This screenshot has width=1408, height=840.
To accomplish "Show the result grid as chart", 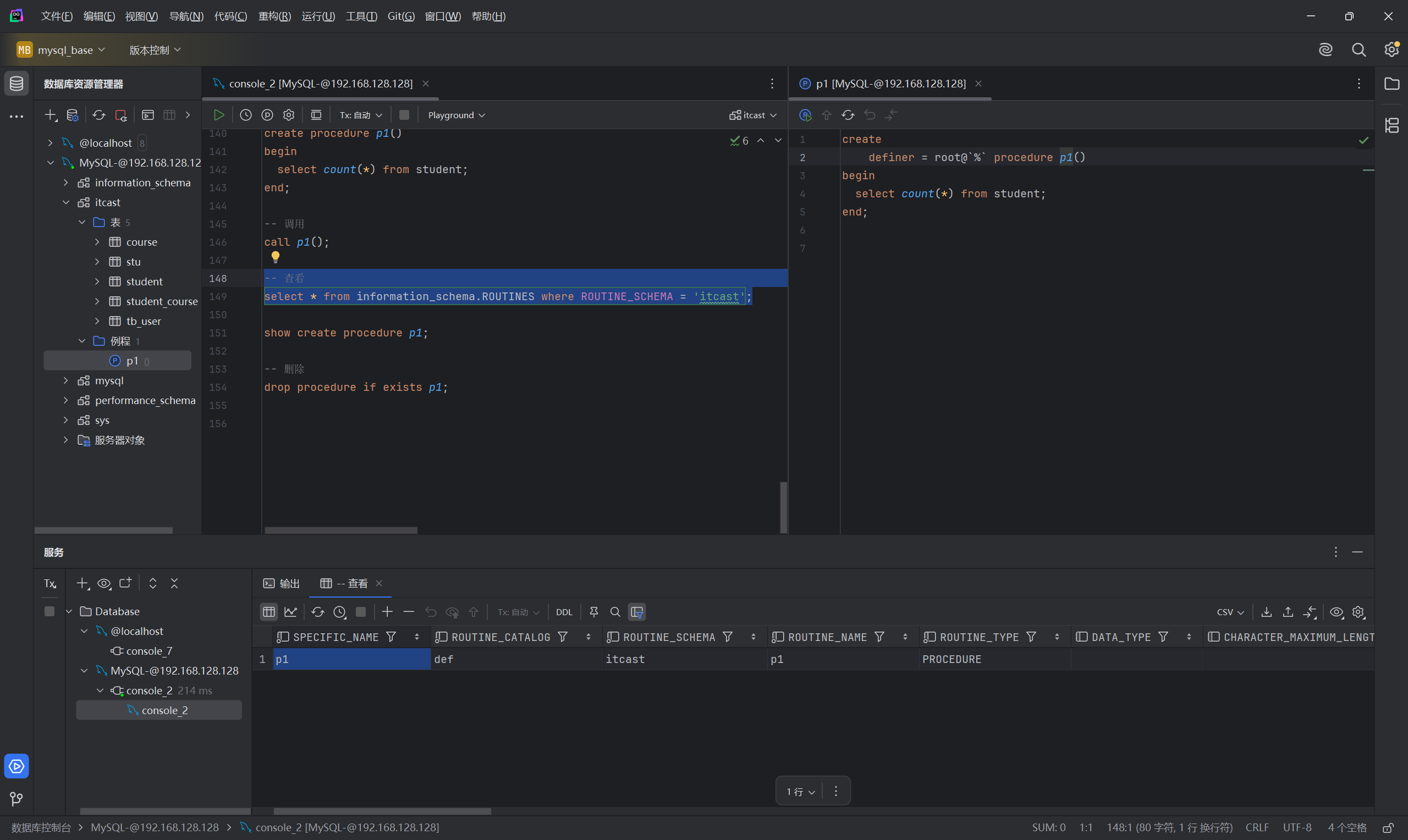I will (x=290, y=612).
